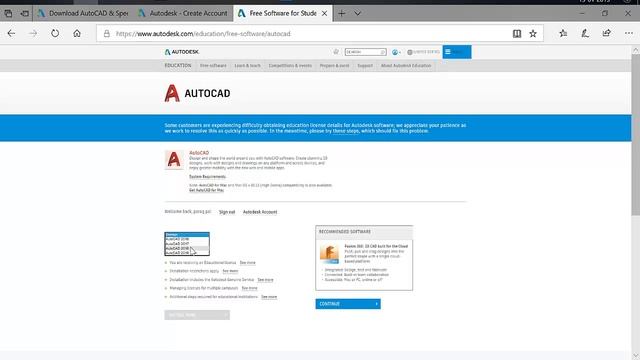640x360 pixels.
Task: Open the blue hamburger menu
Action: 457,52
